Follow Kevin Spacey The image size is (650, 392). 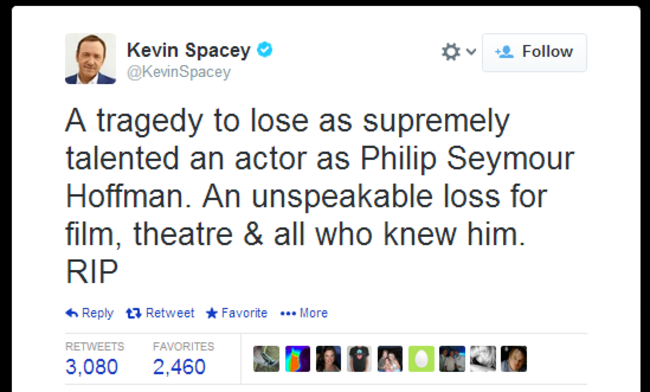(534, 53)
